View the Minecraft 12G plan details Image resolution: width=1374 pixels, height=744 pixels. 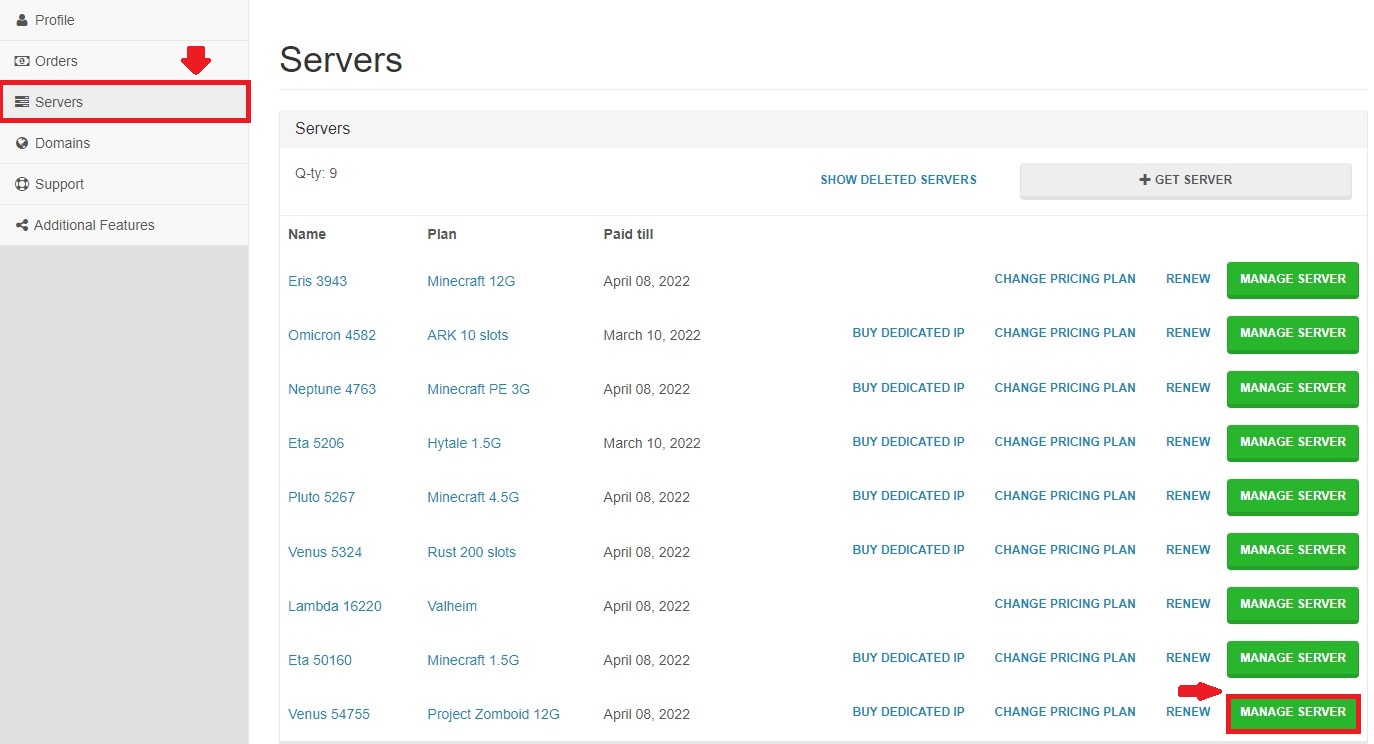coord(470,281)
